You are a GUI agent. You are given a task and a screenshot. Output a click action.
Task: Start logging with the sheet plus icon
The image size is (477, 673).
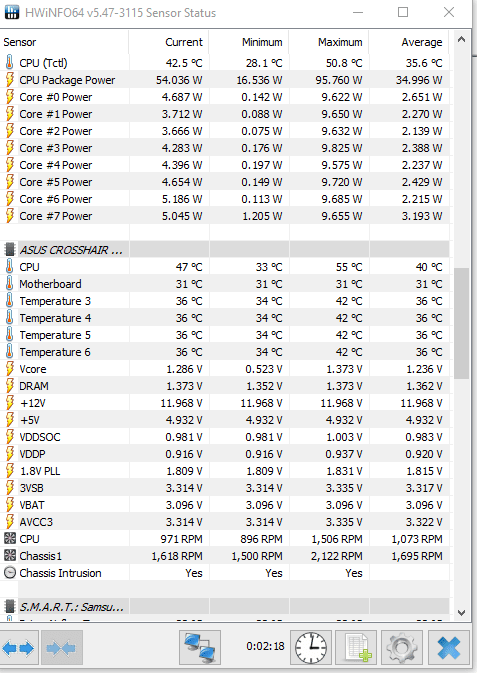pyautogui.click(x=356, y=648)
